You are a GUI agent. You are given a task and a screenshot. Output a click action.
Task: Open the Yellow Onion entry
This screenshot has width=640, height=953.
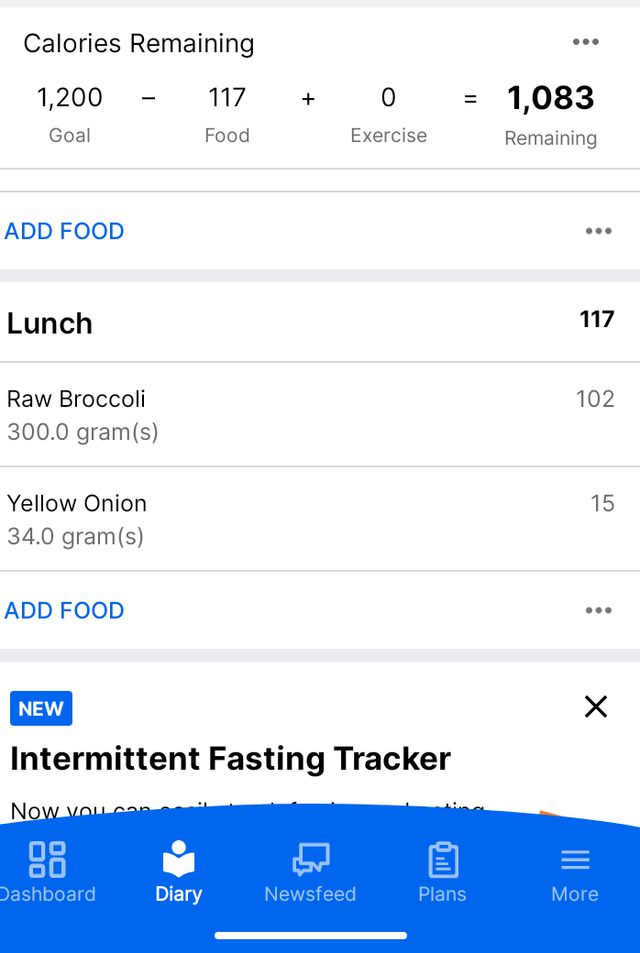pyautogui.click(x=320, y=519)
